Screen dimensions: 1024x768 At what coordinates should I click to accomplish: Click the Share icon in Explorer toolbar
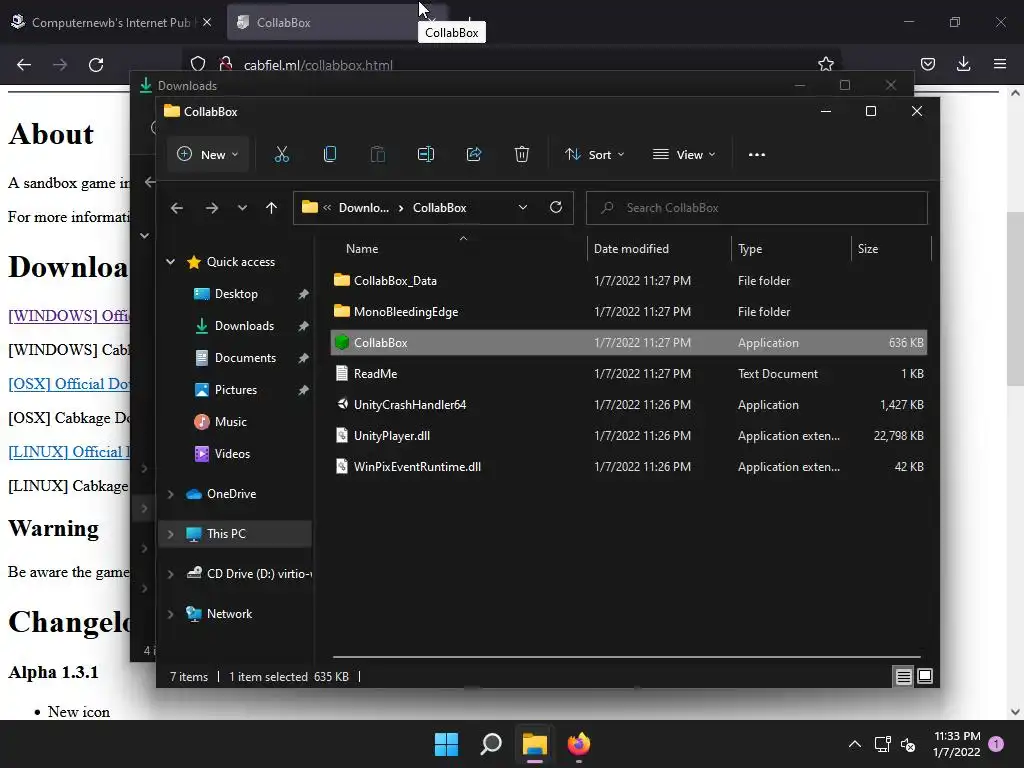tap(473, 155)
